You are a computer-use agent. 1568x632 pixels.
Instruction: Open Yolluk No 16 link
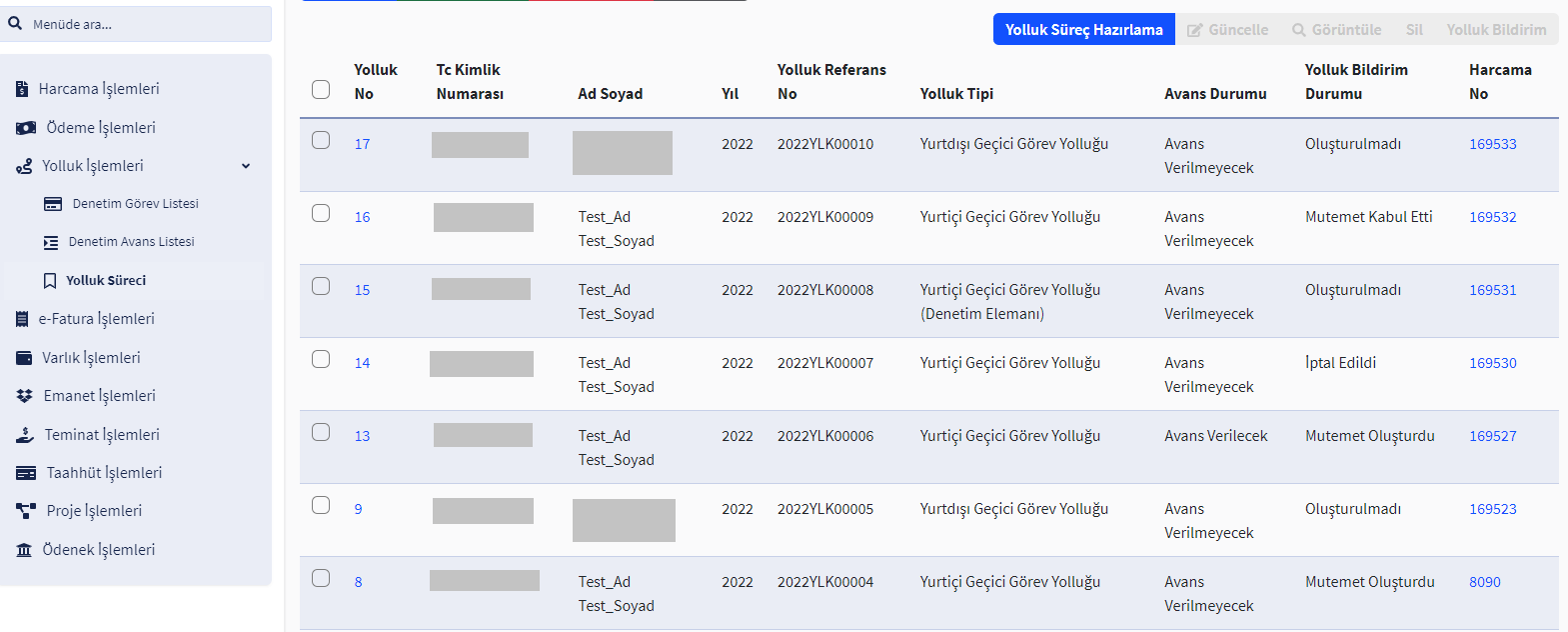click(362, 217)
